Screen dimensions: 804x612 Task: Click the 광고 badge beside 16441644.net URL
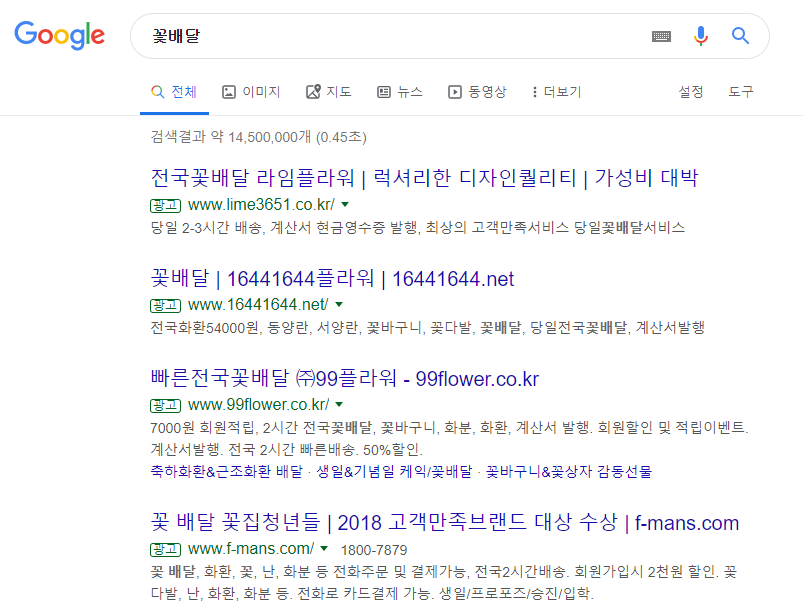(165, 305)
